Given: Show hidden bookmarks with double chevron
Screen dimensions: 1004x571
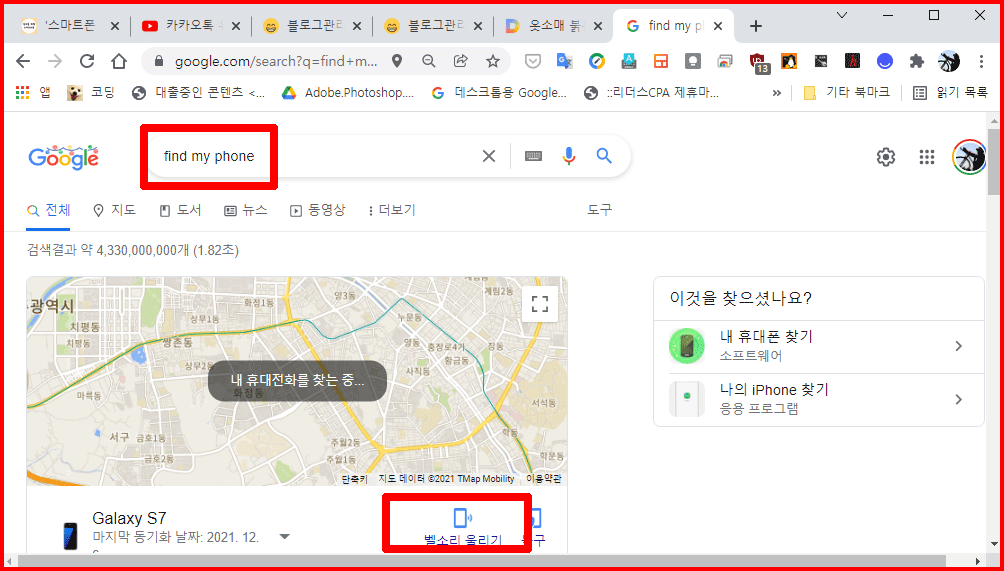Looking at the screenshot, I should click(x=777, y=93).
